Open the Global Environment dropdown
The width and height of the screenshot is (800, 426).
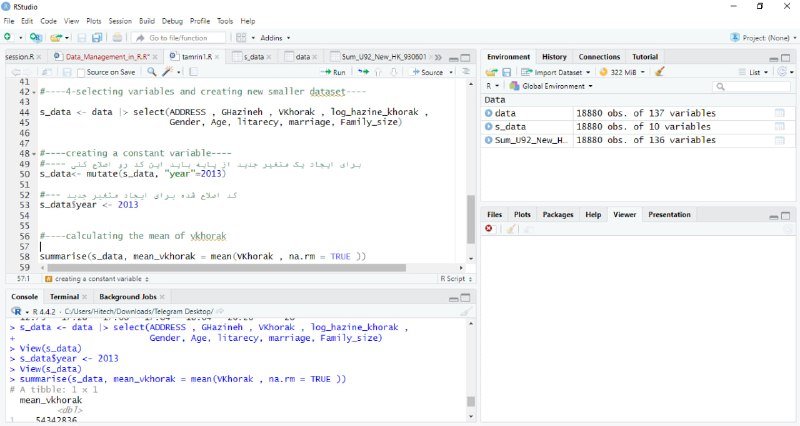(551, 86)
